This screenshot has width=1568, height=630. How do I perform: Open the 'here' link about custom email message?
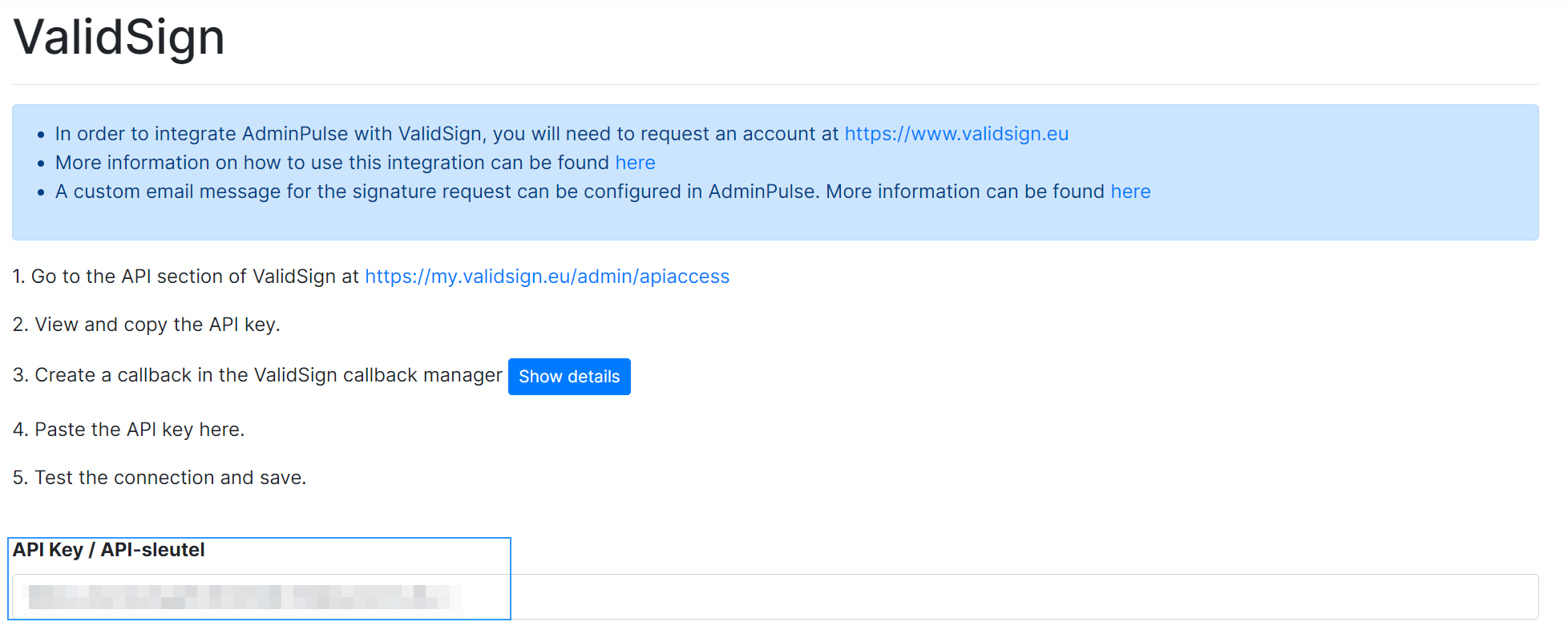point(1130,192)
